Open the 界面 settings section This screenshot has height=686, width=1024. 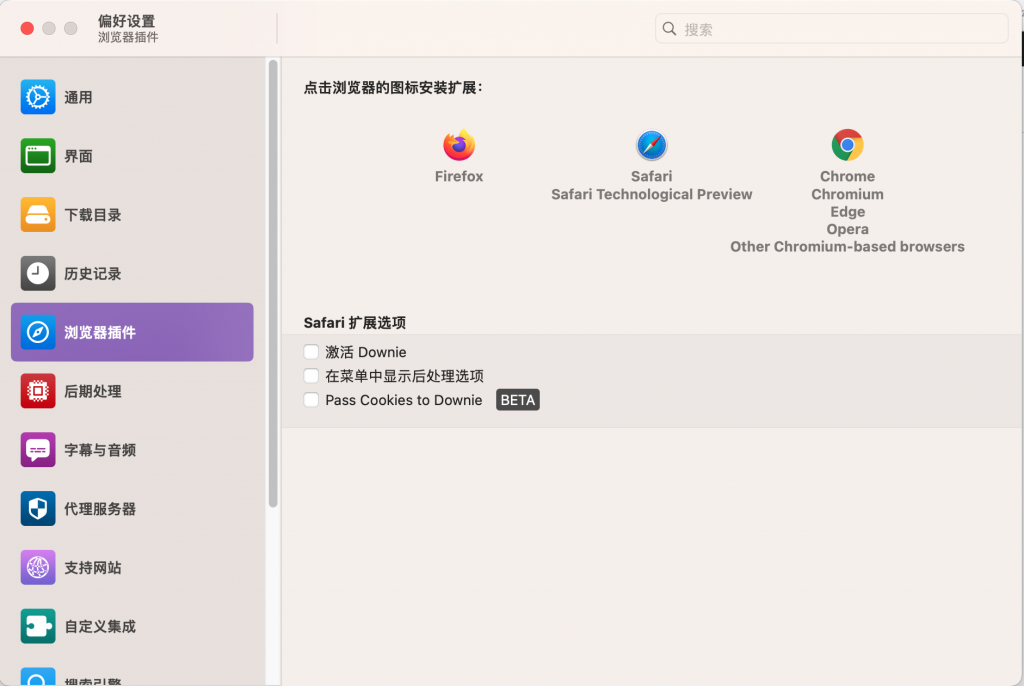point(100,156)
